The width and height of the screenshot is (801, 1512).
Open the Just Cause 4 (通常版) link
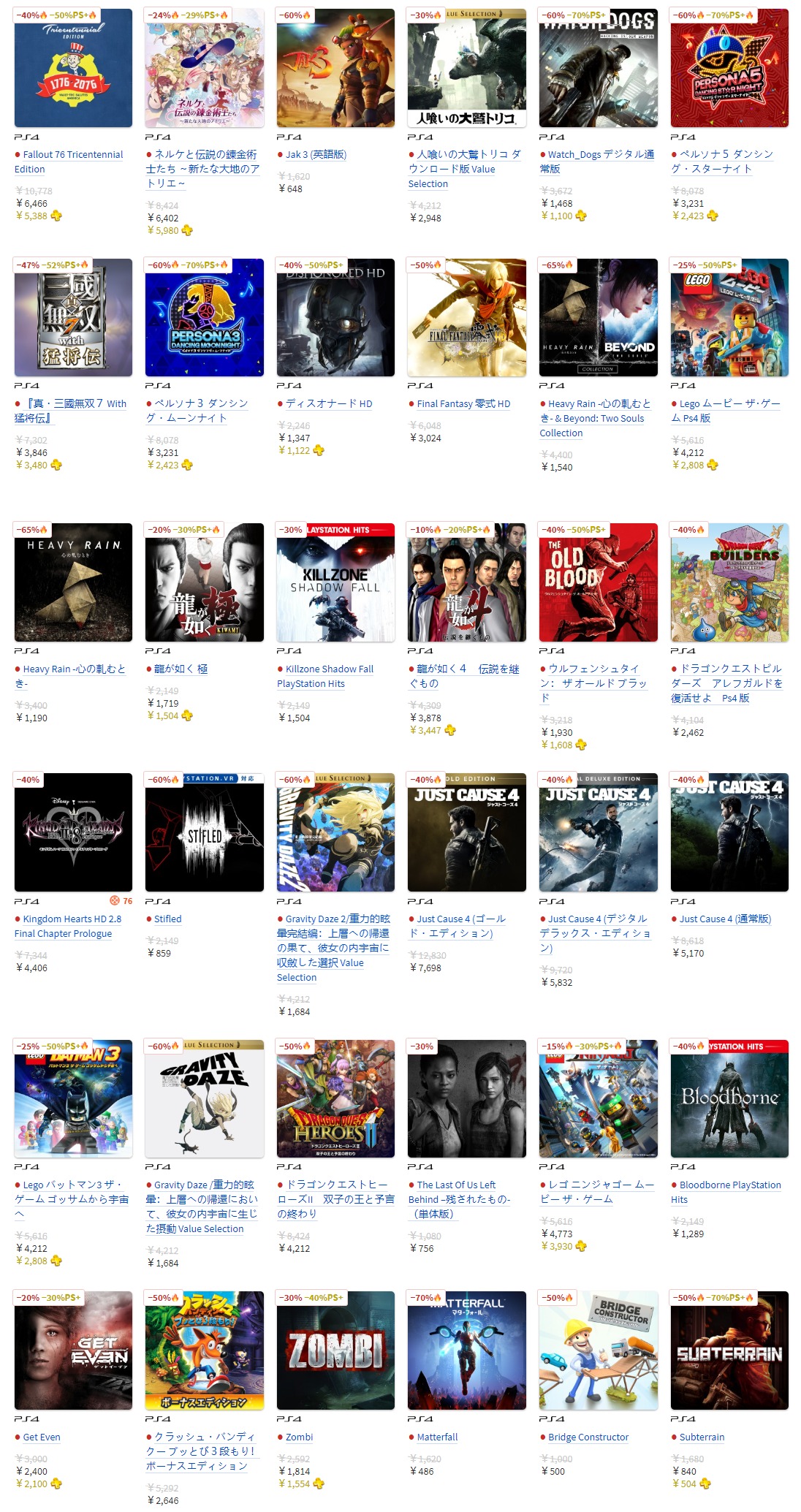(x=725, y=919)
